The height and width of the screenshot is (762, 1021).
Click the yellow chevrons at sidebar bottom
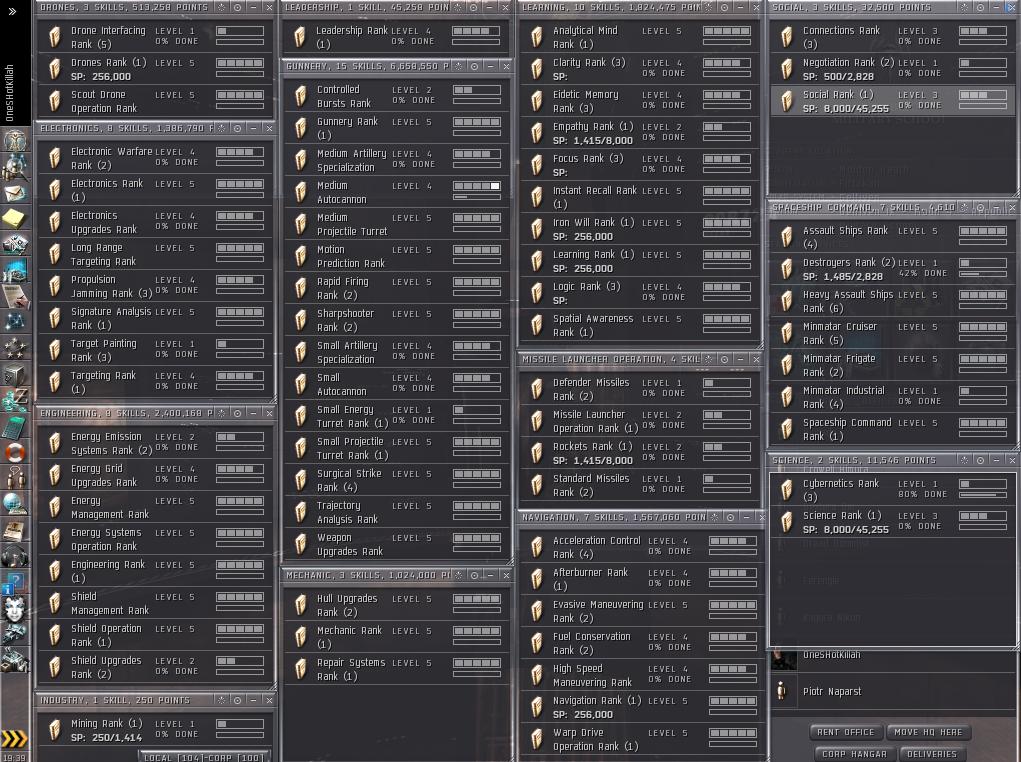click(14, 739)
